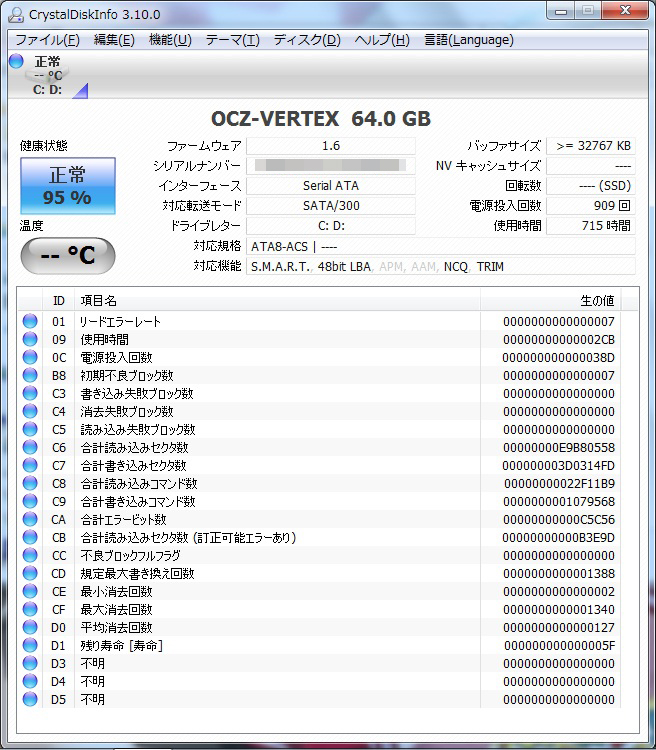Open the ディスク(D) menu
656x750 pixels.
[307, 40]
